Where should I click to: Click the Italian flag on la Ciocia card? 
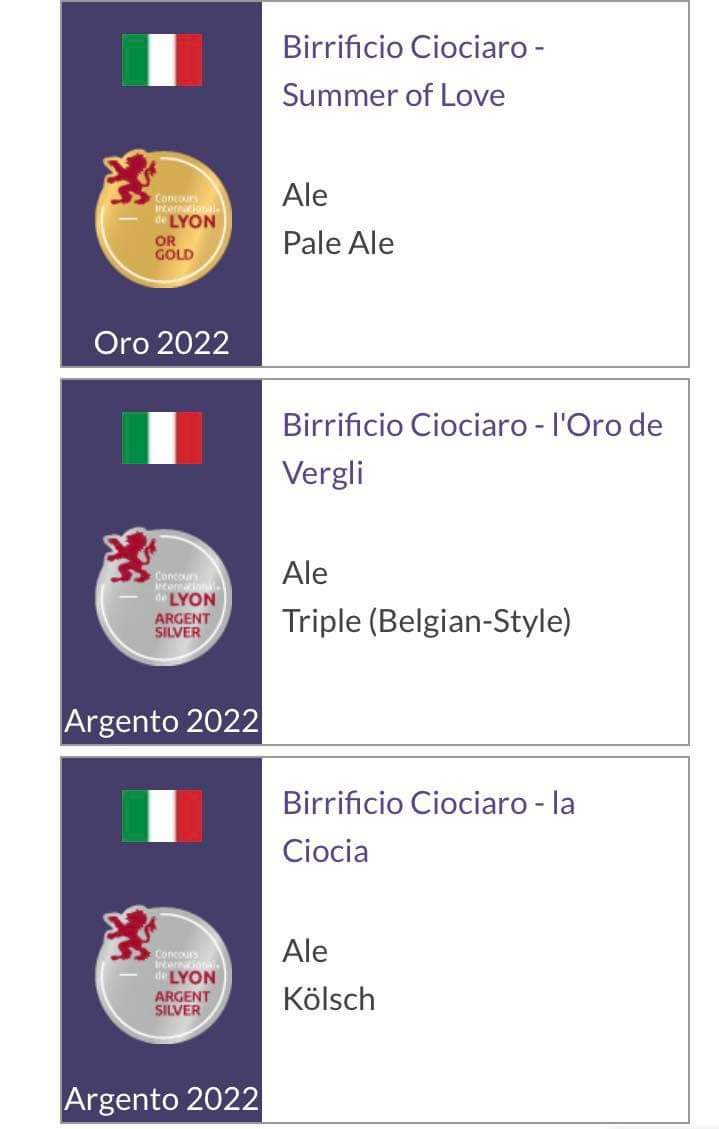tap(162, 816)
